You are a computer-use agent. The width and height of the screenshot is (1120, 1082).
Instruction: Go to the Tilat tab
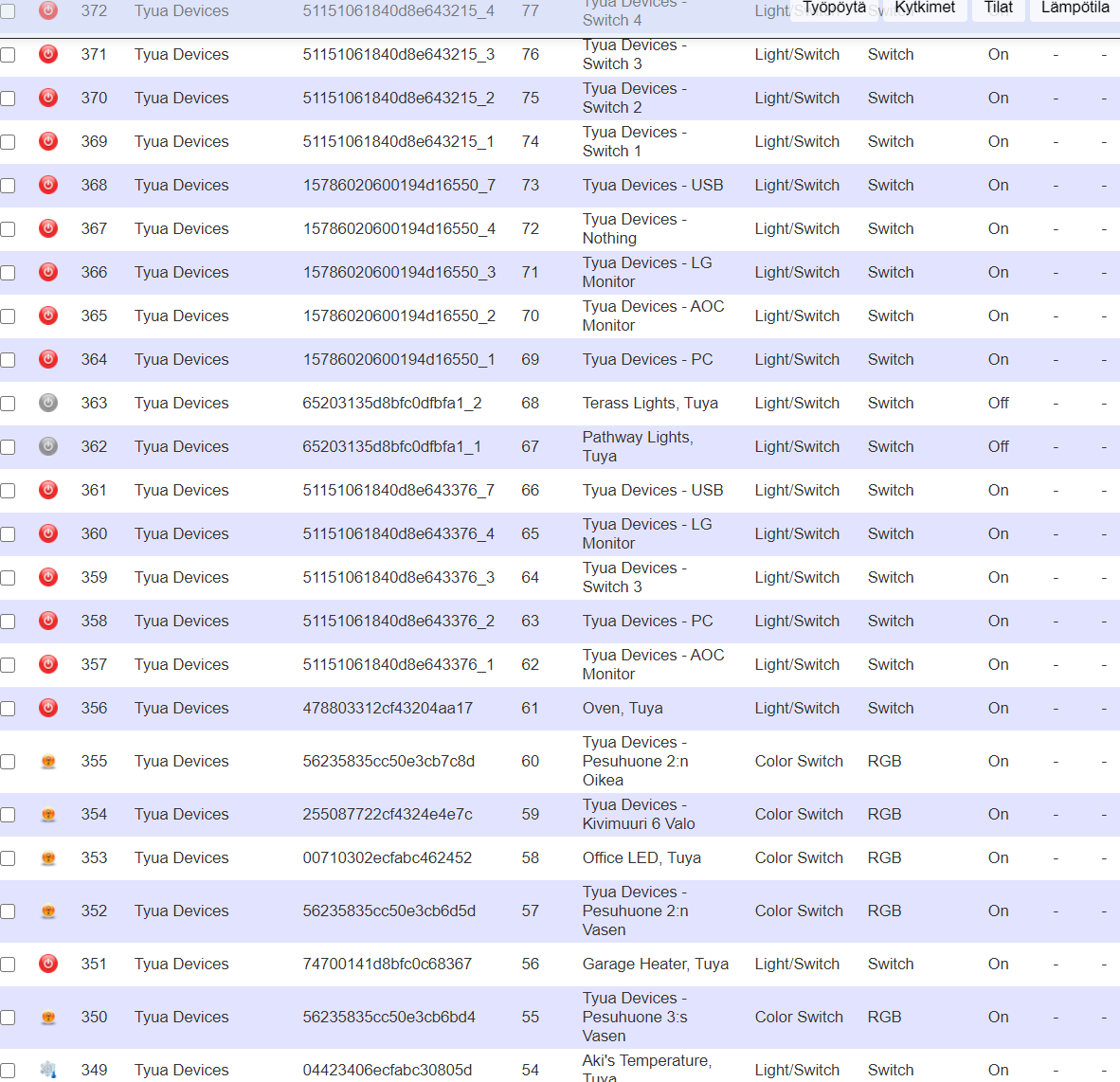(999, 8)
